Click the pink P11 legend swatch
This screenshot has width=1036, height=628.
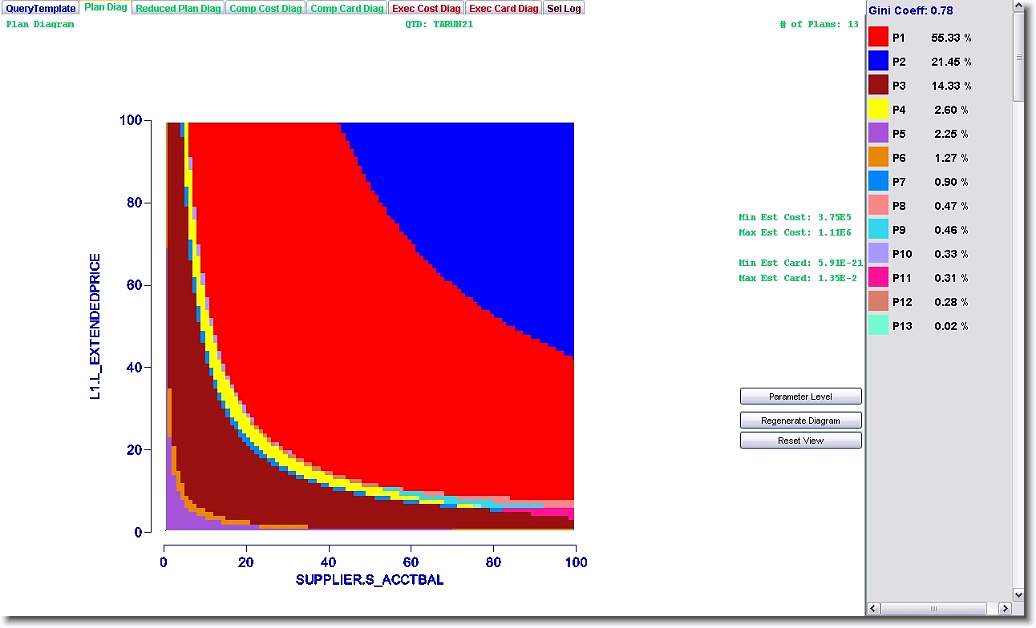[878, 278]
